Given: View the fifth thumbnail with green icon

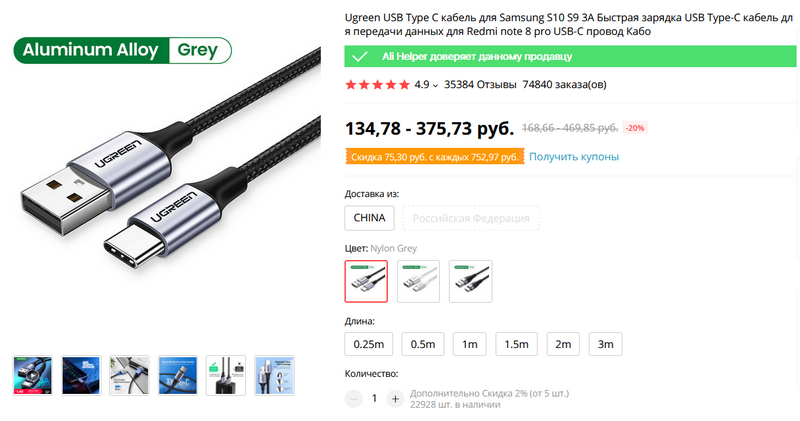Looking at the screenshot, I should coord(226,376).
